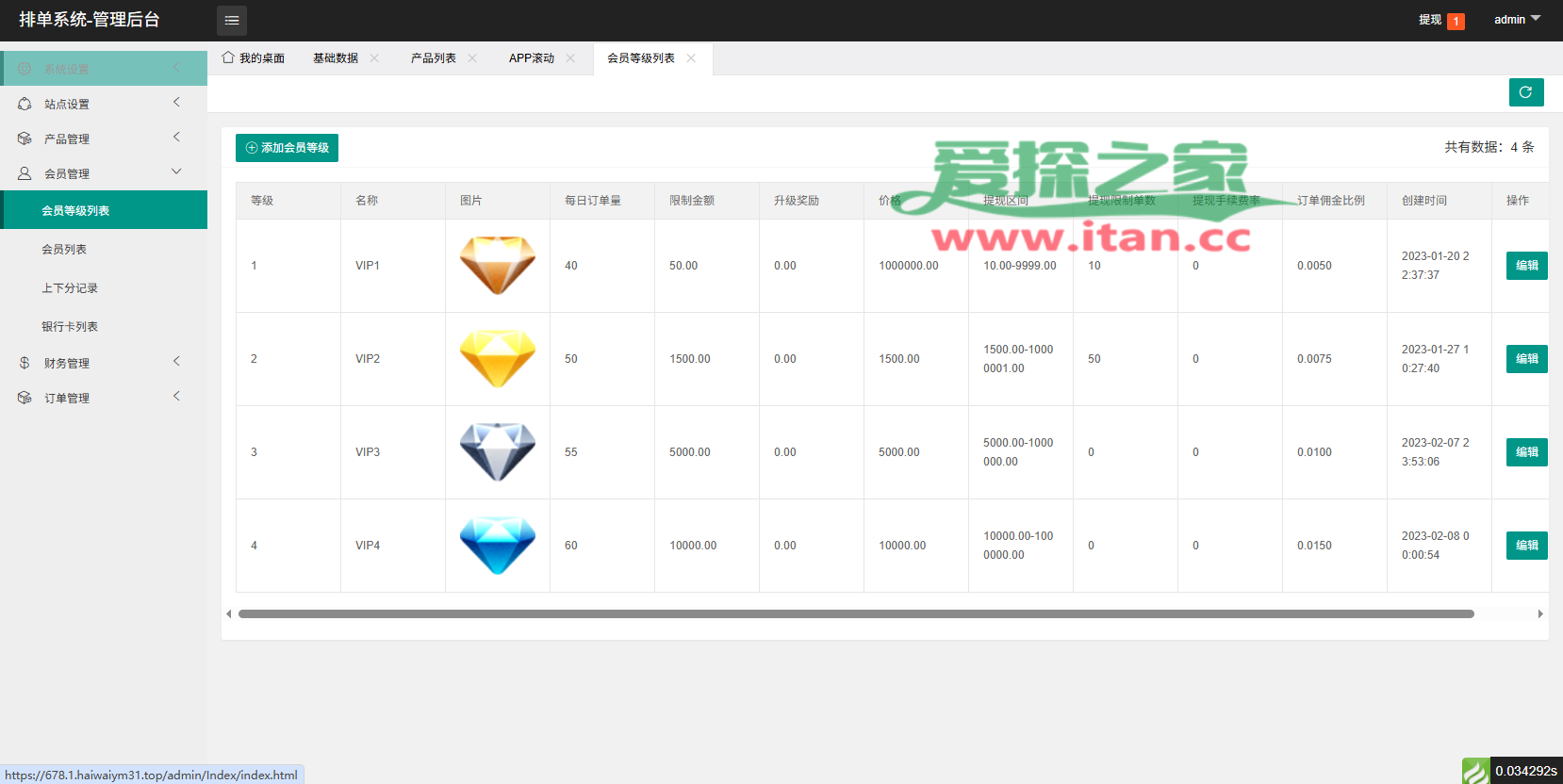This screenshot has width=1563, height=784.
Task: Expand the 财务管理 menu chevron
Action: tap(176, 362)
